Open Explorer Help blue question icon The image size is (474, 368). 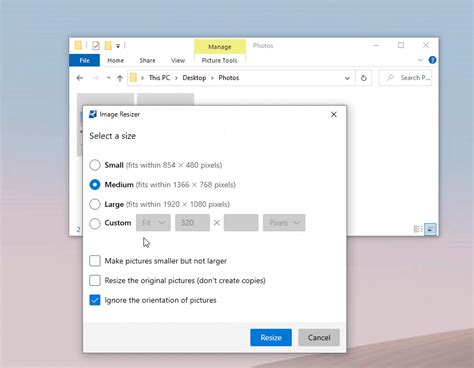click(x=432, y=60)
